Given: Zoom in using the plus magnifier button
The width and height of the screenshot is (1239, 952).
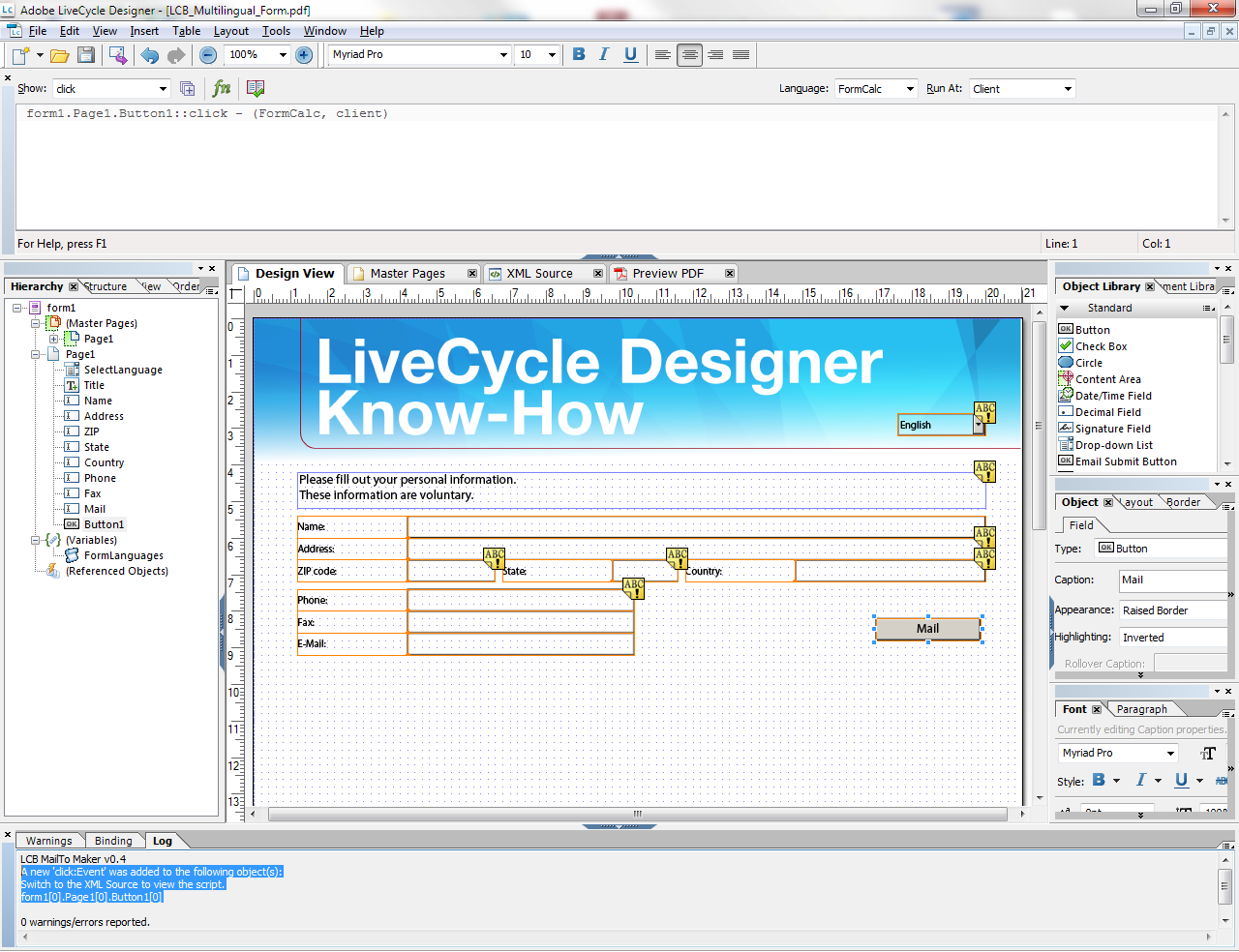Looking at the screenshot, I should (304, 55).
